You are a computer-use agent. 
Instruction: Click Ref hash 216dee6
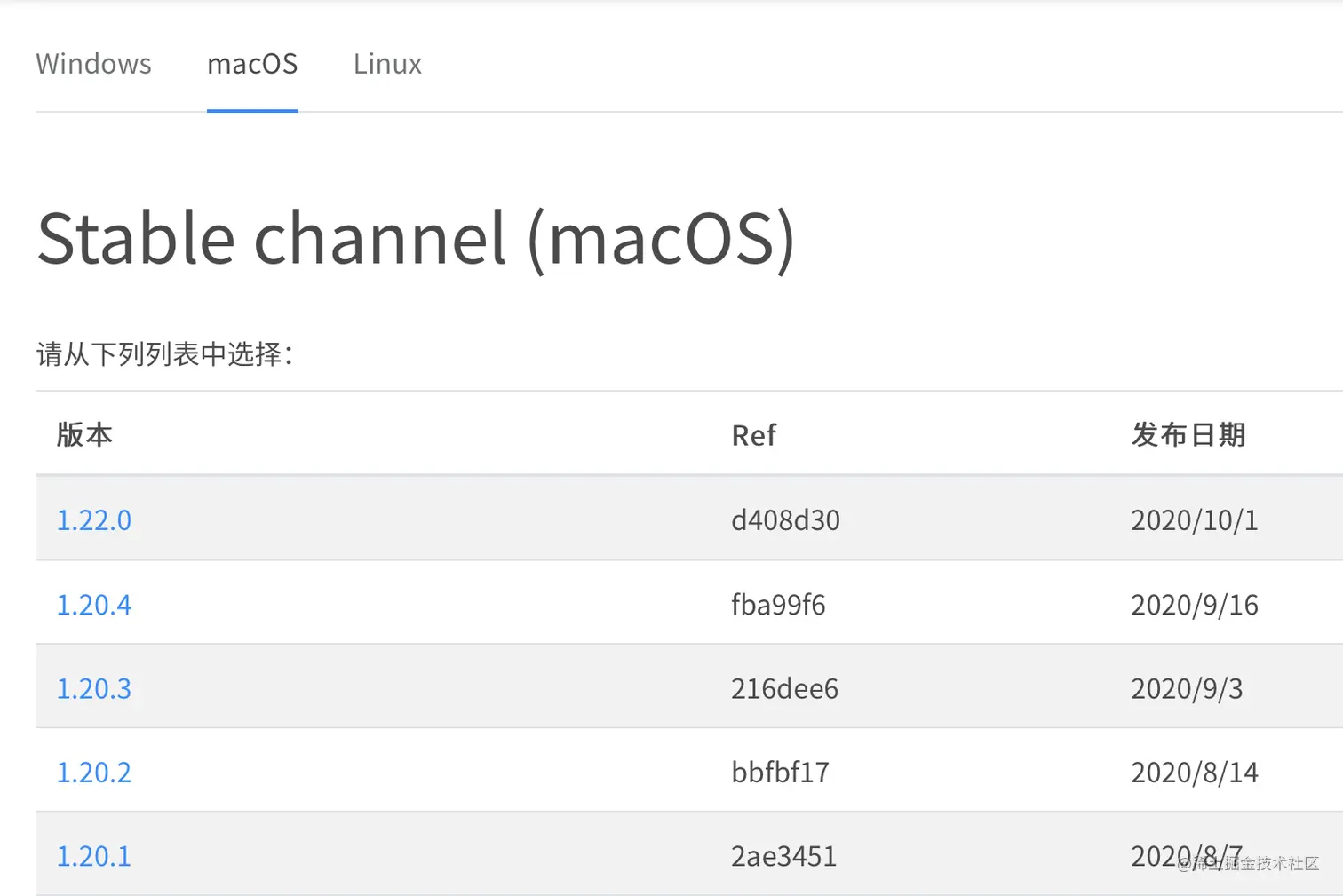pos(784,688)
